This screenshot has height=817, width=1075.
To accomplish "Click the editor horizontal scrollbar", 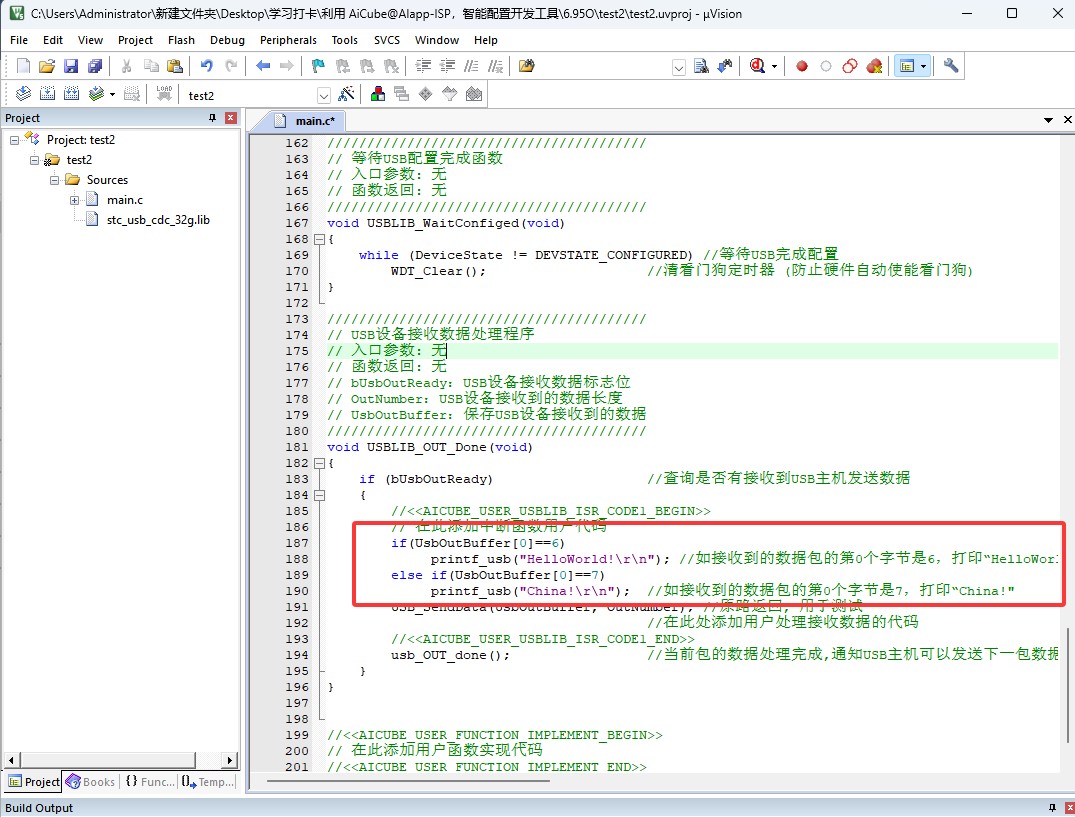I will click(409, 780).
